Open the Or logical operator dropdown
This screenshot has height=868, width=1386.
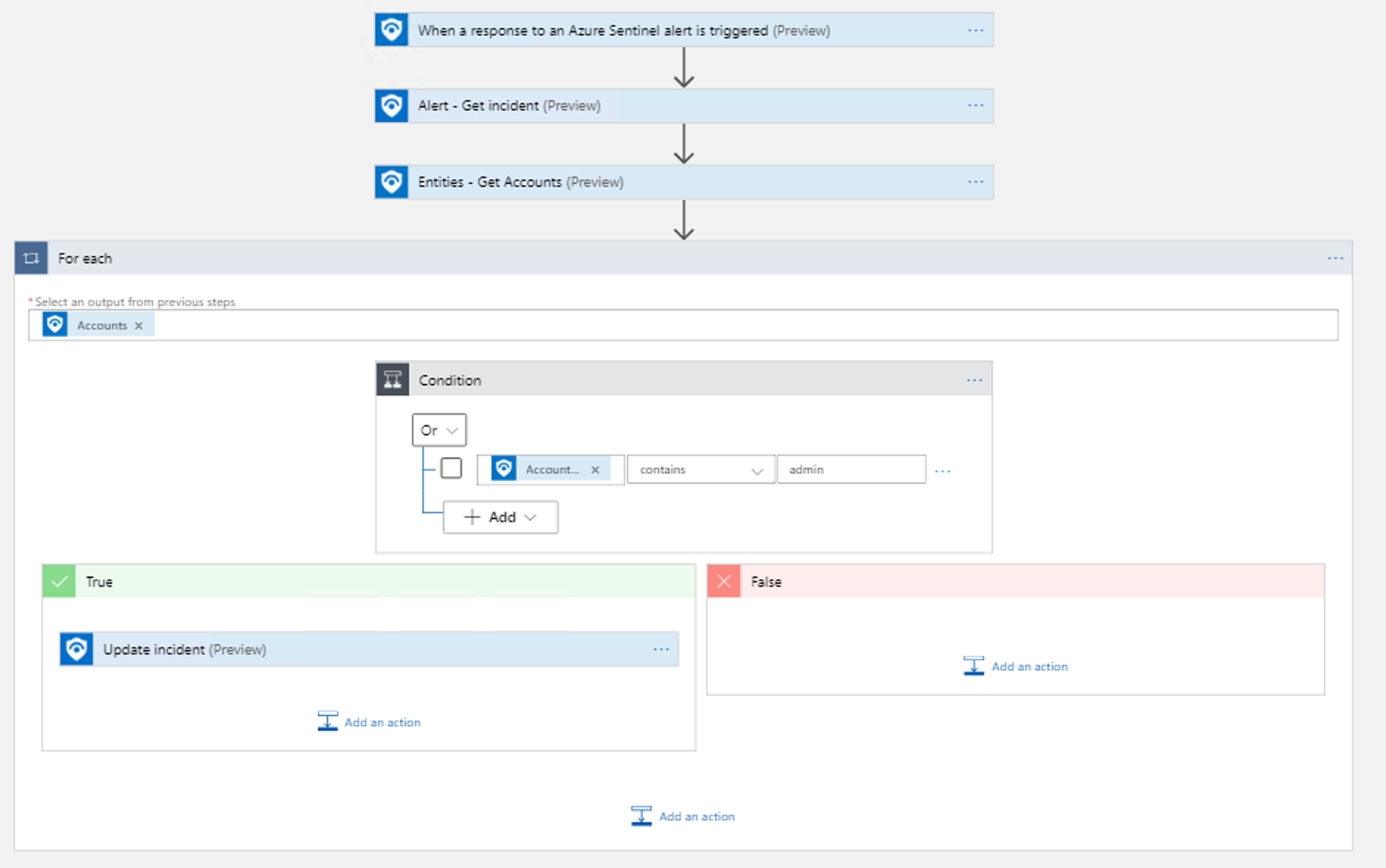pyautogui.click(x=439, y=430)
